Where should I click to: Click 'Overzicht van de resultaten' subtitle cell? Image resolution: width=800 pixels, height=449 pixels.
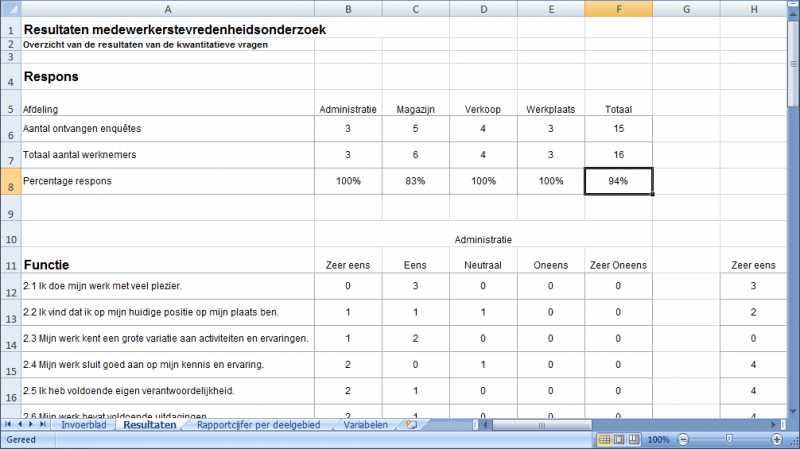[168, 44]
